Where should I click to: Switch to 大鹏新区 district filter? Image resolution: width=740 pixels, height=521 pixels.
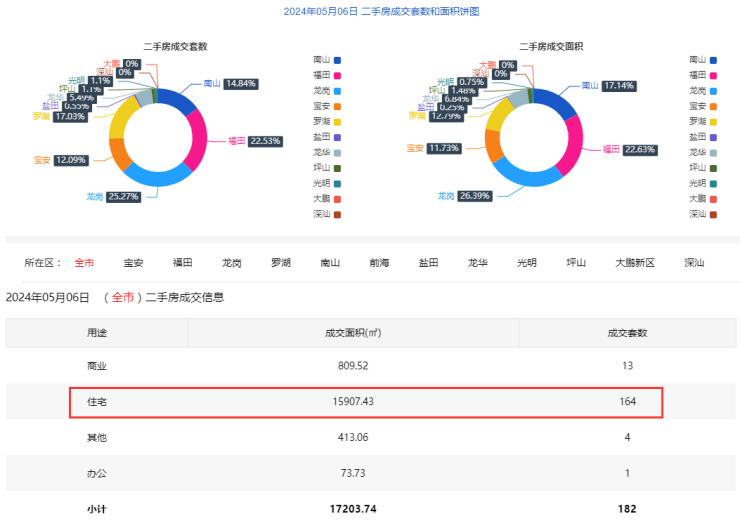(x=634, y=263)
